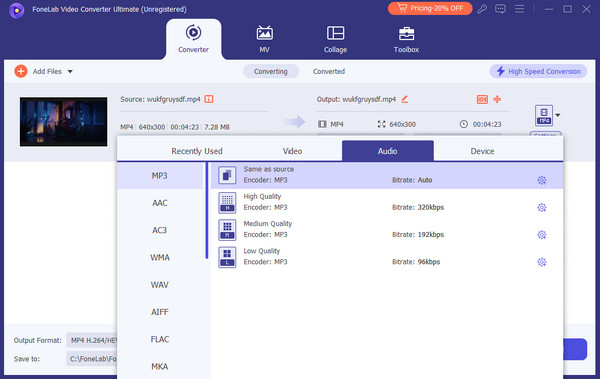
Task: Open the MV tab icon
Action: tap(264, 33)
